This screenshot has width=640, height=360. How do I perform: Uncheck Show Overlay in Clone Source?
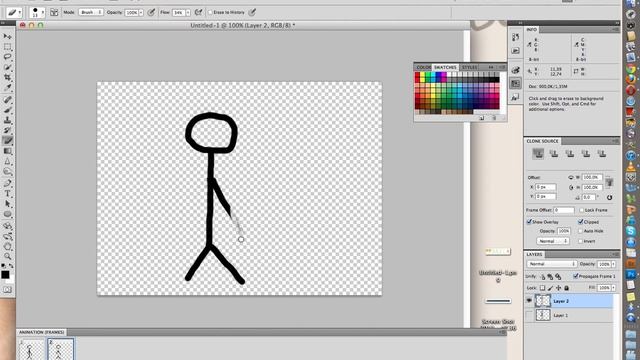coord(529,222)
